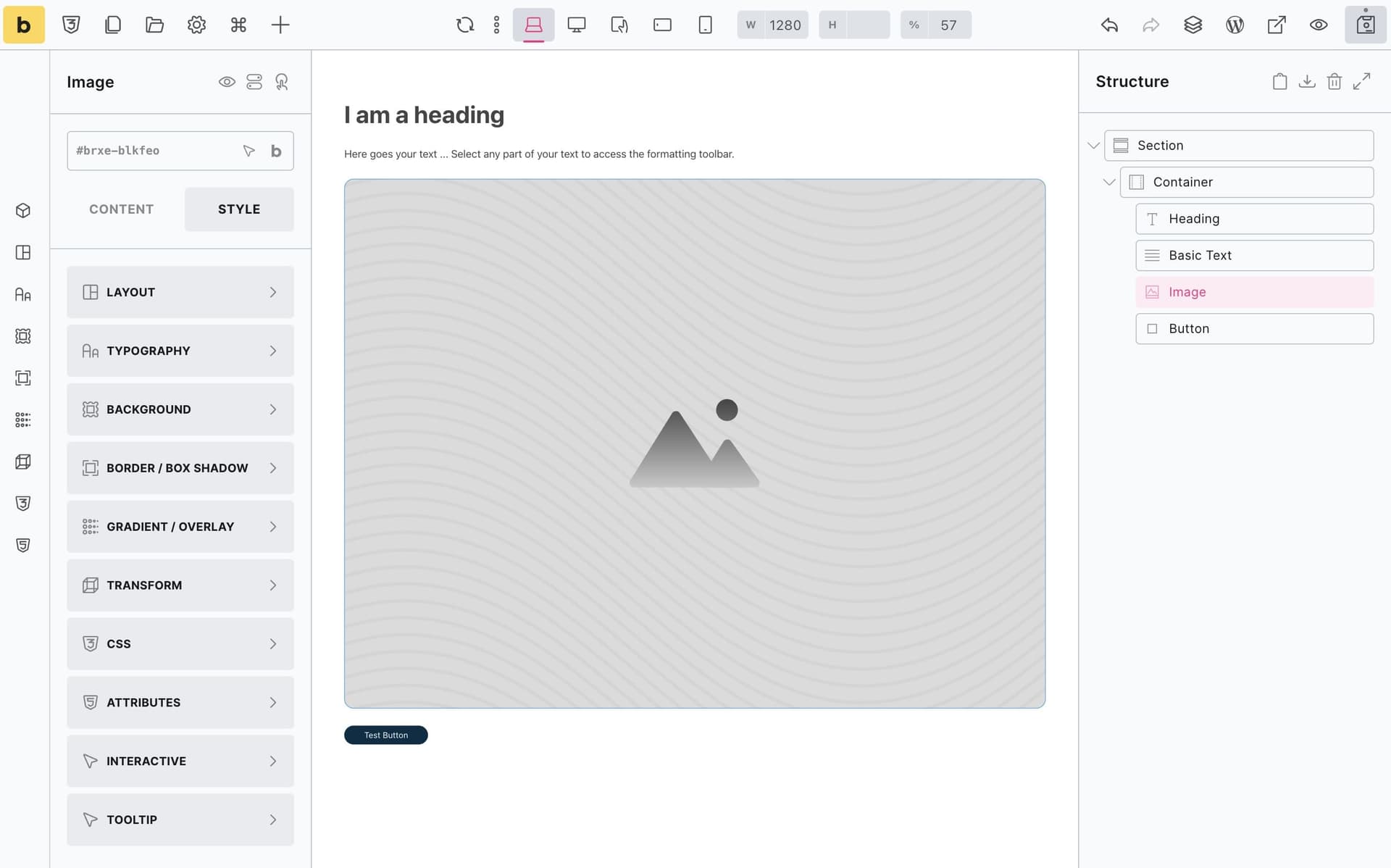Collapse the Container tree chevron
The image size is (1391, 868).
tap(1109, 182)
